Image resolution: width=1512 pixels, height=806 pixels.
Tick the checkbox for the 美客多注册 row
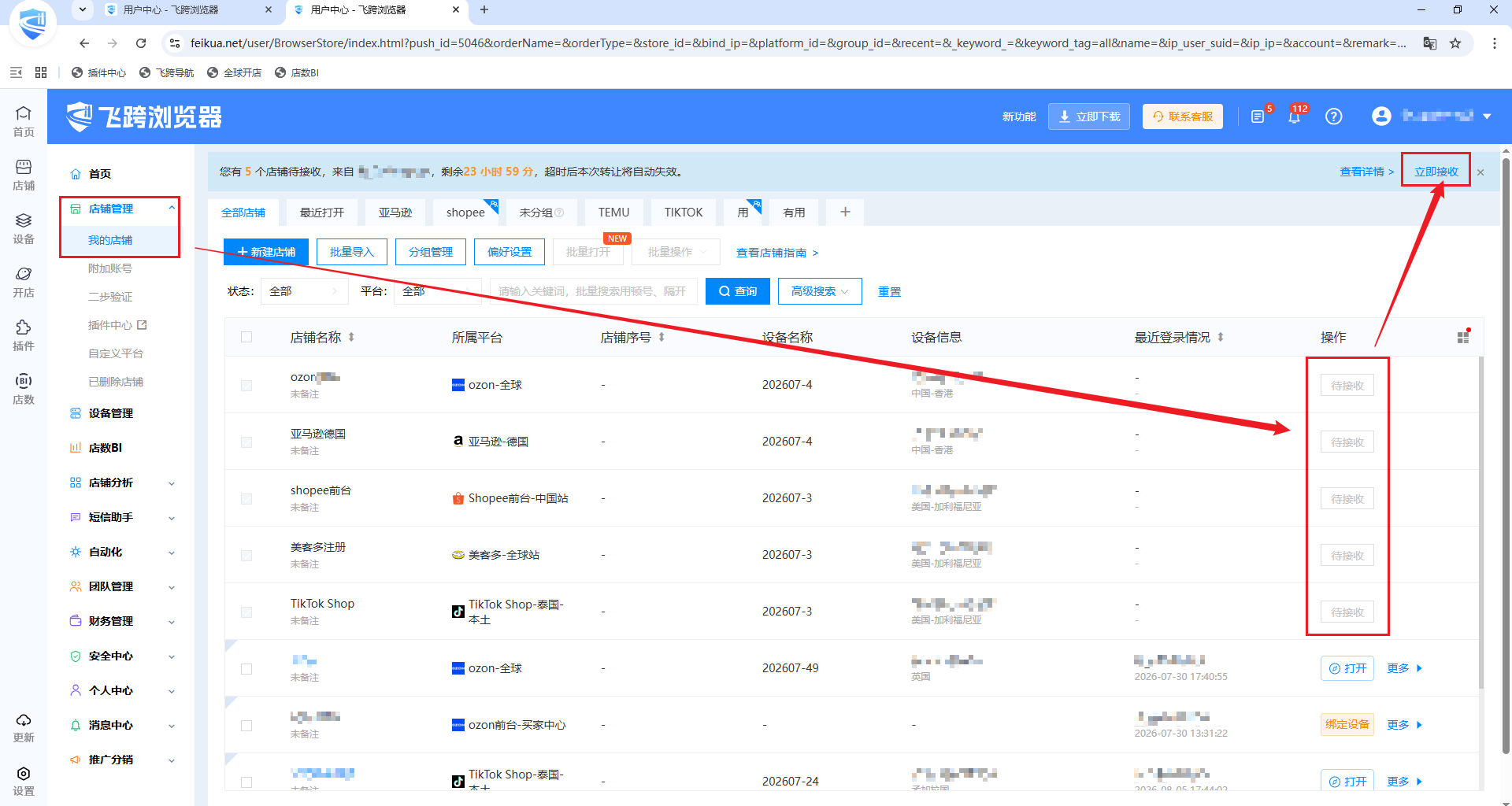[246, 555]
